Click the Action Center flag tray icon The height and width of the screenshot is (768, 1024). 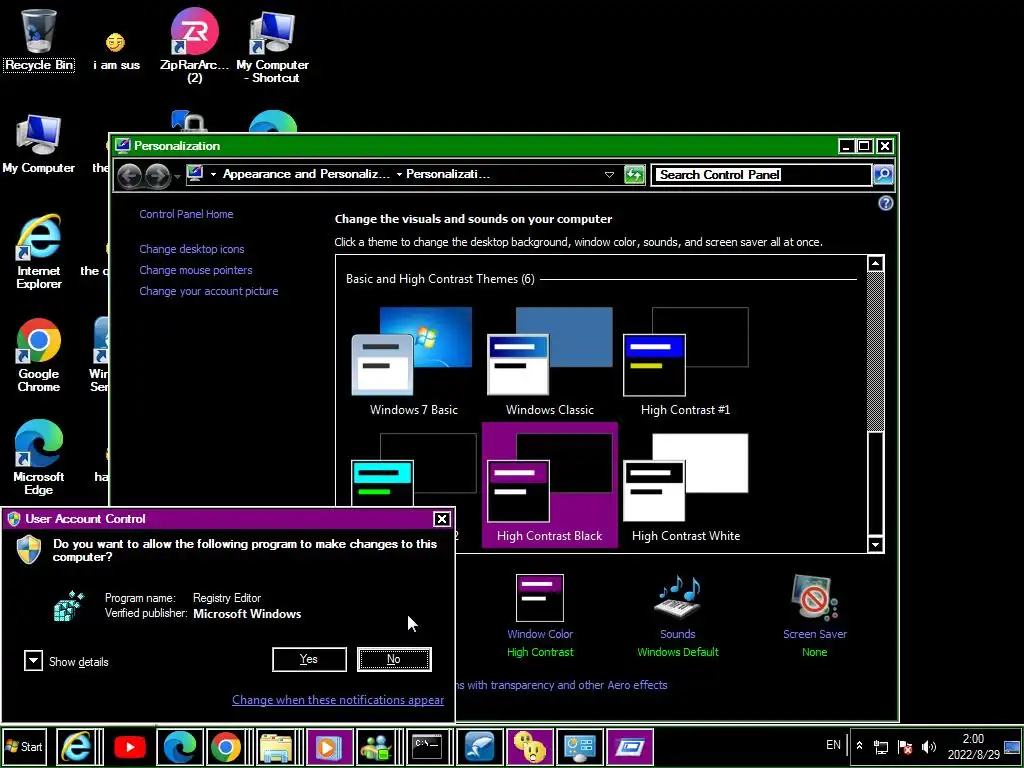click(905, 746)
